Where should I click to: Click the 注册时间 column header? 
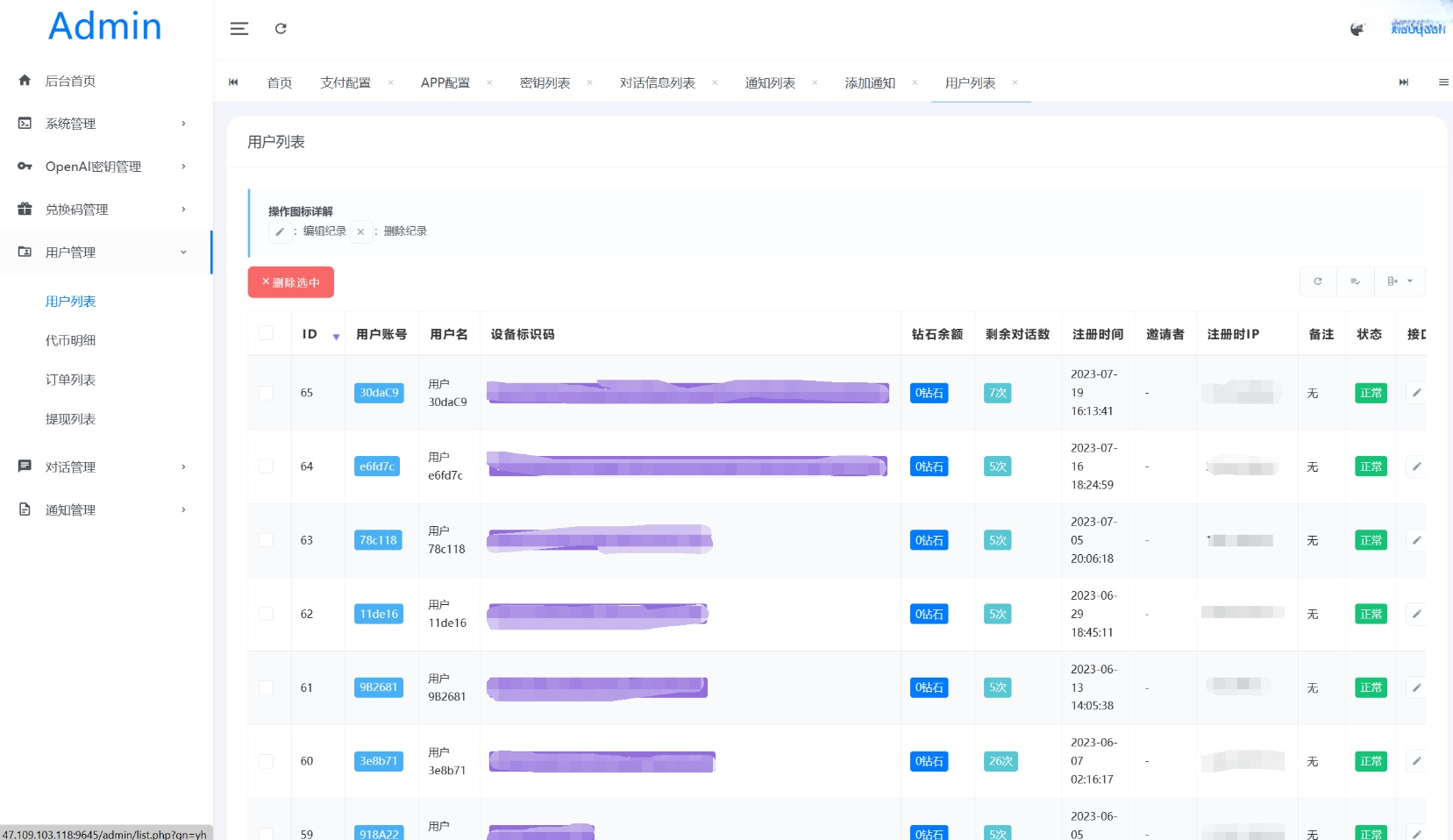[x=1098, y=334]
